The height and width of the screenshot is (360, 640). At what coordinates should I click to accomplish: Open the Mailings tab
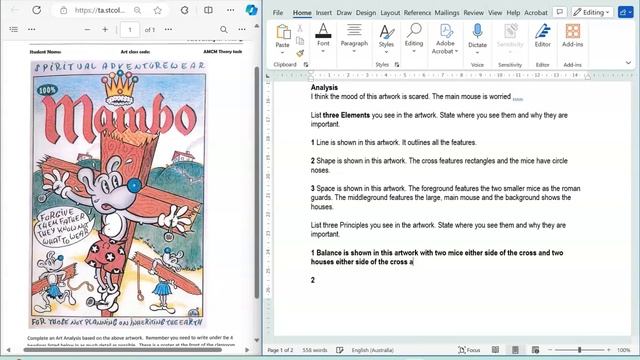tap(447, 13)
